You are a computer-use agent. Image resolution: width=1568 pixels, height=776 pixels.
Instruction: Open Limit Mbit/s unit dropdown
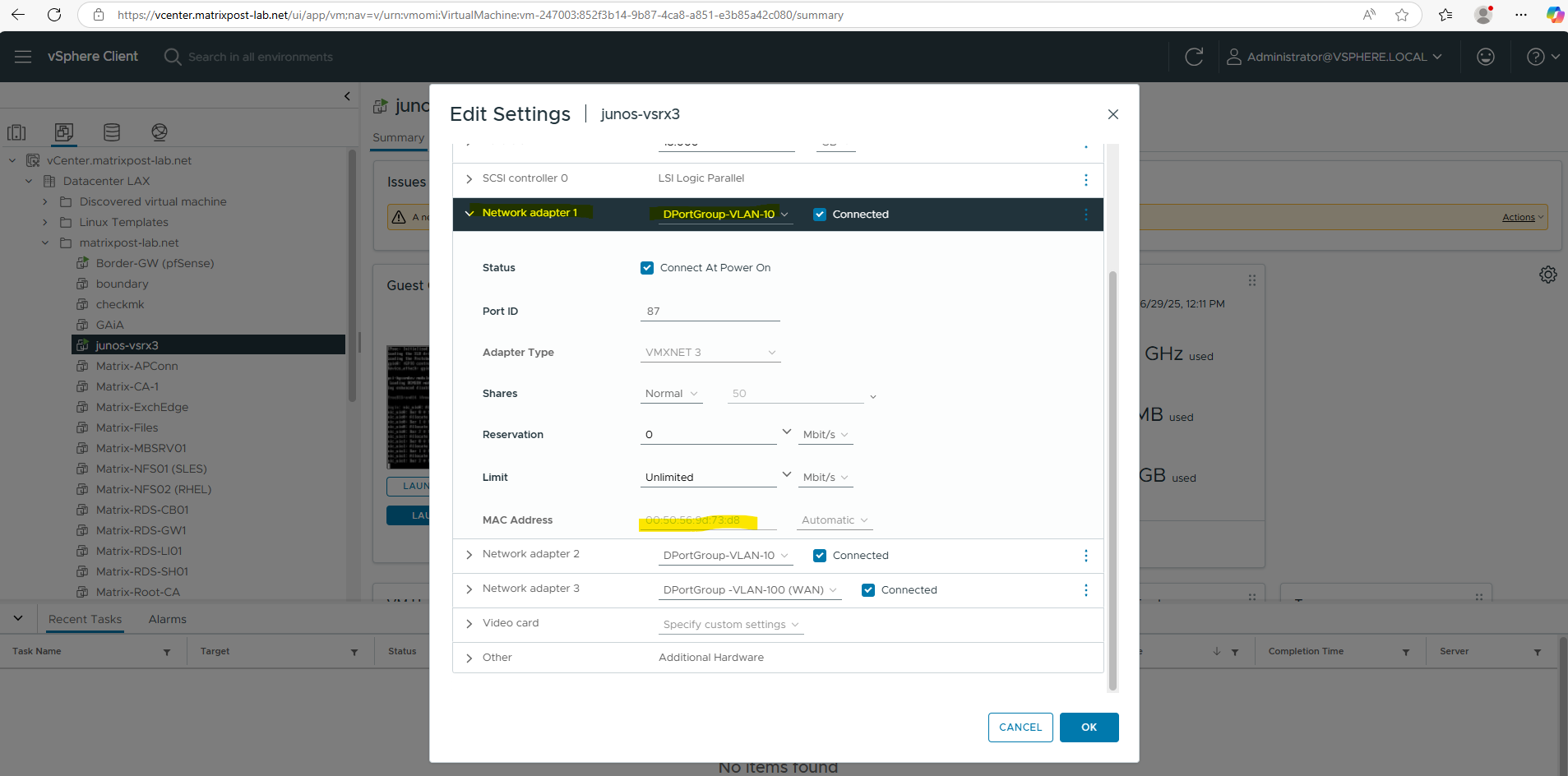(826, 478)
